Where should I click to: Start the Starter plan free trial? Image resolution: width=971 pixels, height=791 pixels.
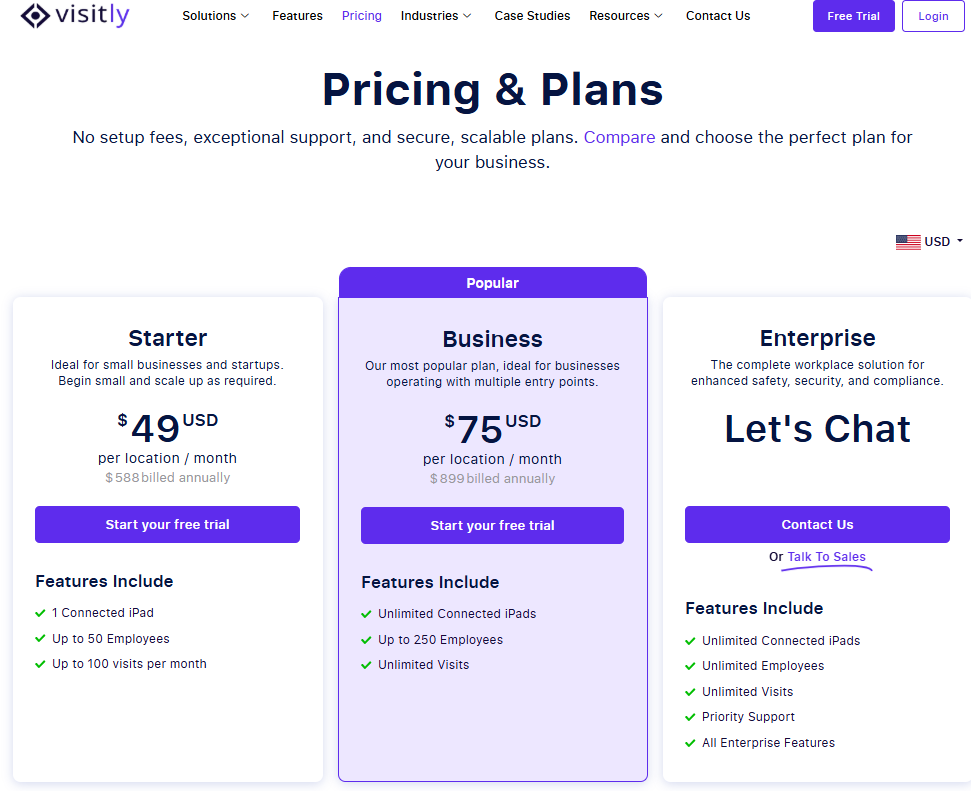(x=167, y=525)
